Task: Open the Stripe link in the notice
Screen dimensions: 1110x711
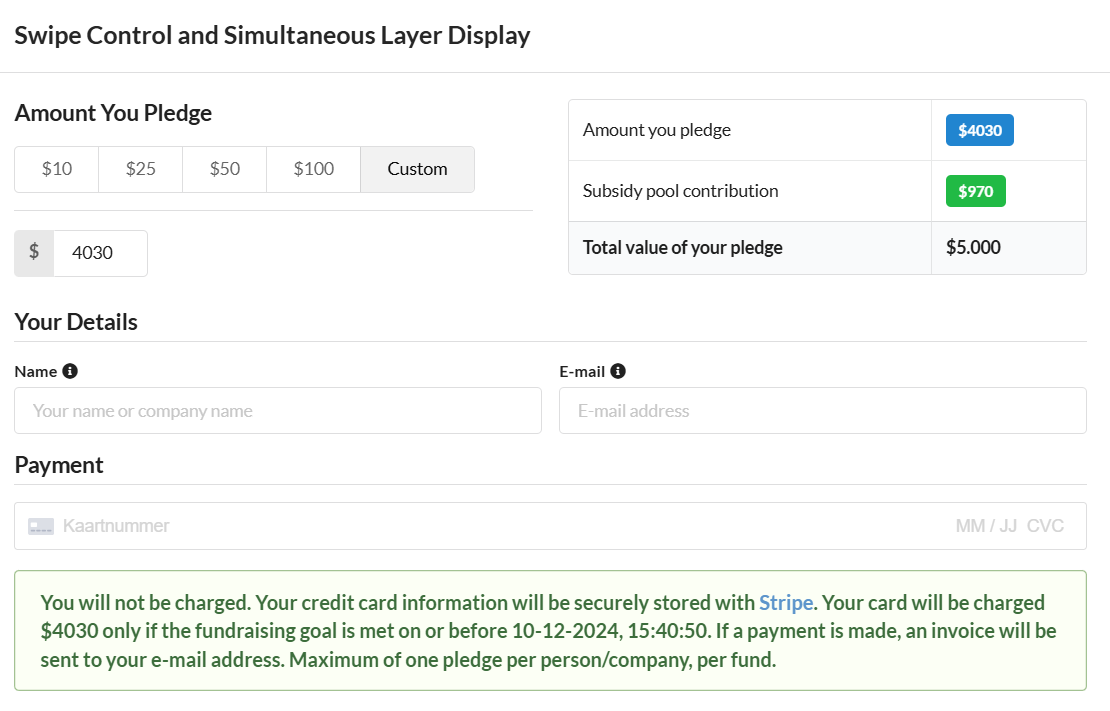Action: pyautogui.click(x=786, y=603)
